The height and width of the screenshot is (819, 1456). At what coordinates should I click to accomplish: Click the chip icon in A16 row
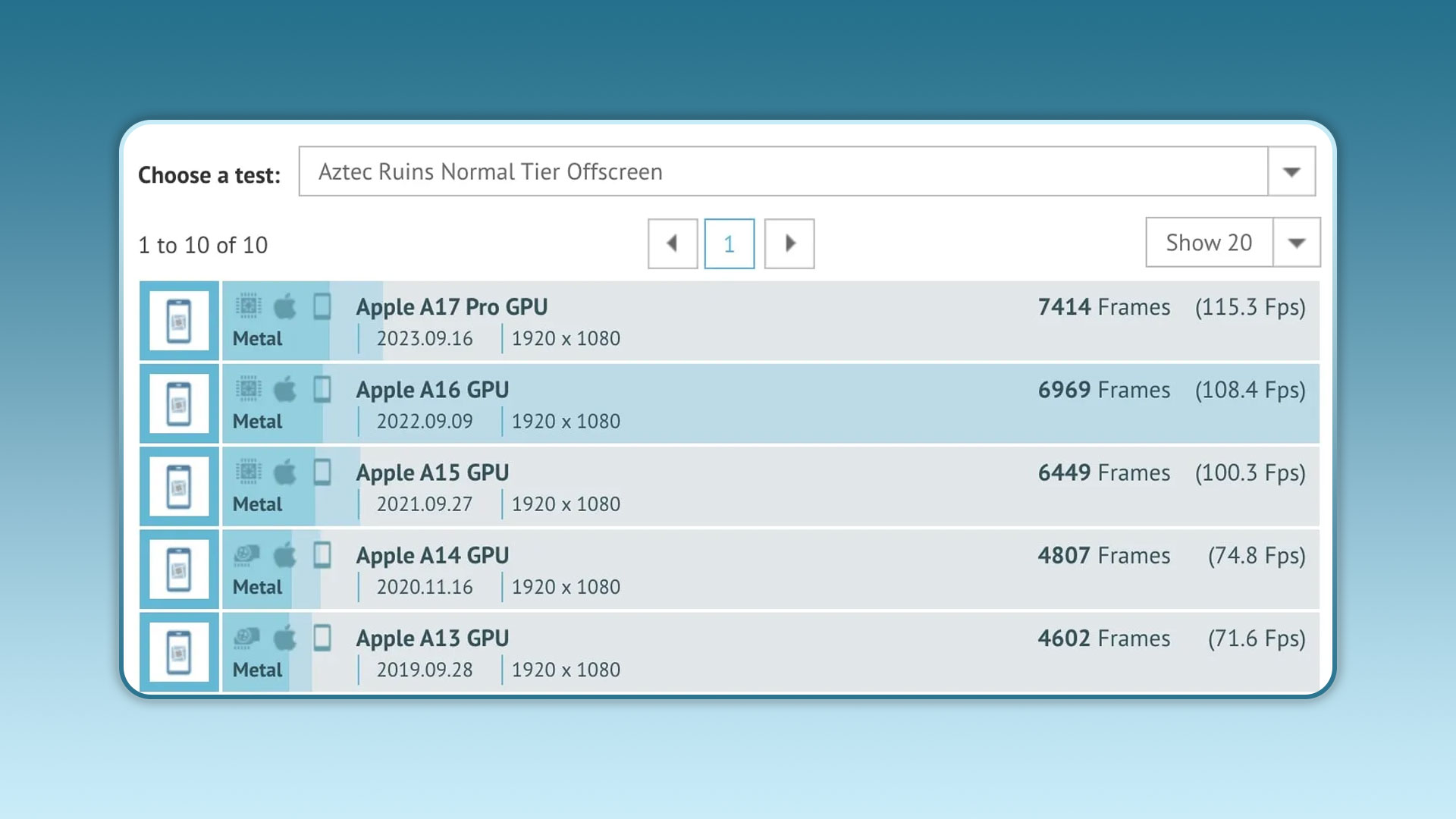coord(248,389)
